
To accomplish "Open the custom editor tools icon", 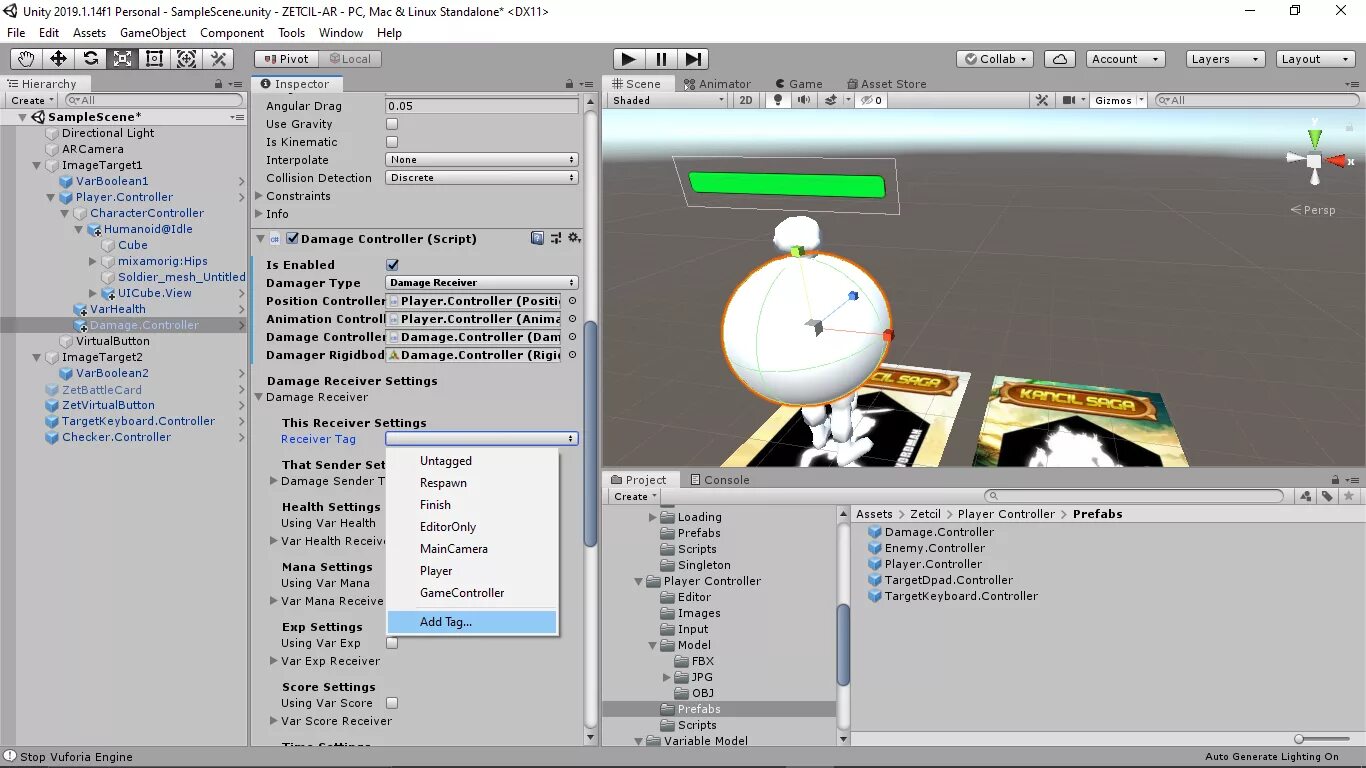I will [219, 59].
